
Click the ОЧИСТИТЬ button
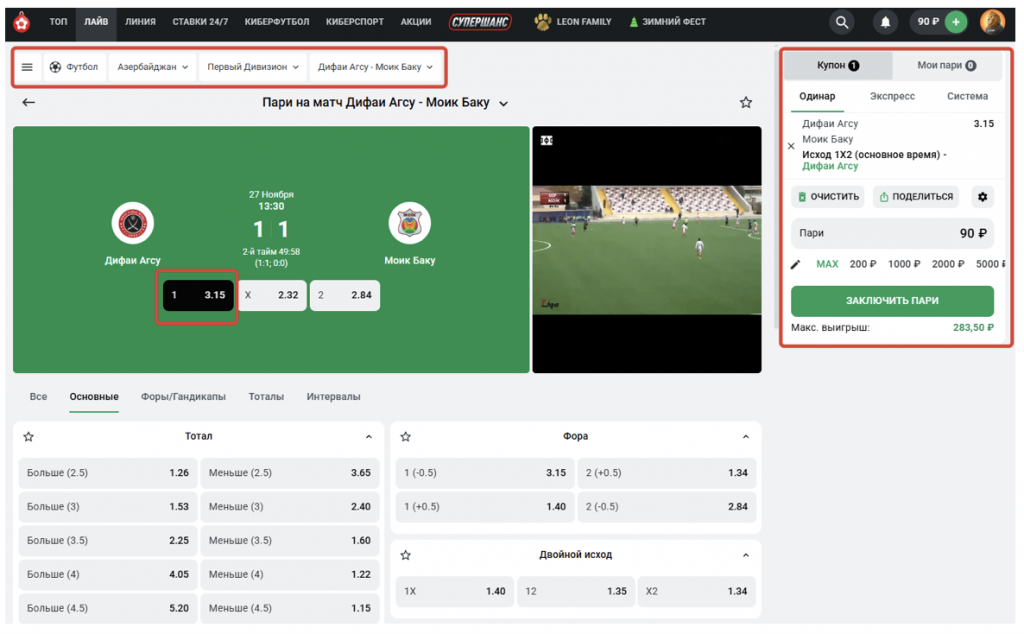point(827,197)
